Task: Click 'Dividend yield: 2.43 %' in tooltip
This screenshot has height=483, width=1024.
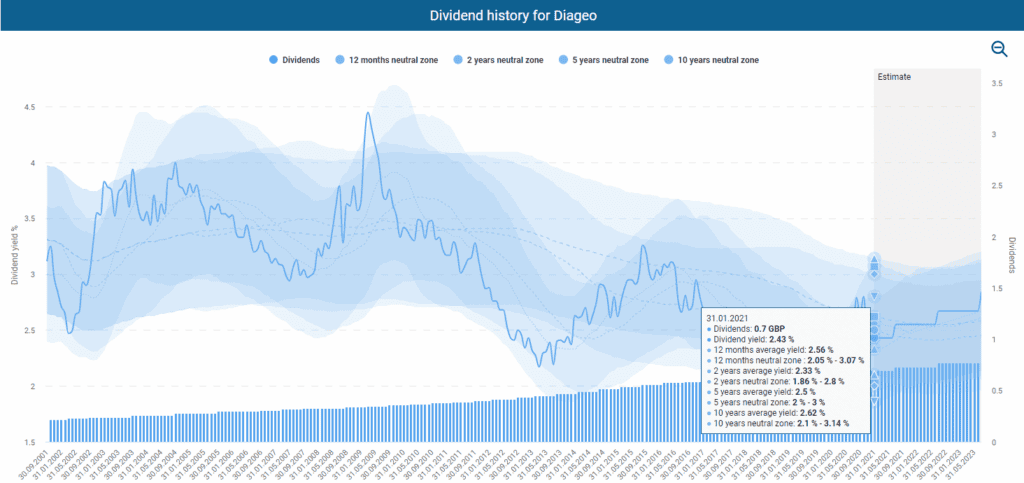Action: pos(750,339)
